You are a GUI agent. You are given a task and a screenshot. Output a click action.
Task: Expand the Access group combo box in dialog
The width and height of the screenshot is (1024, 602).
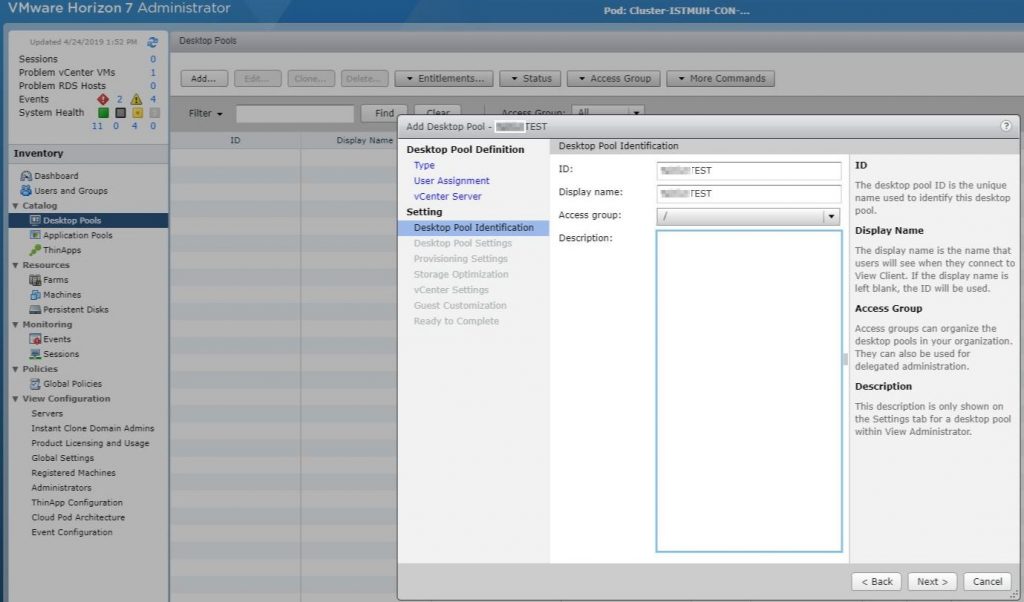click(x=831, y=216)
